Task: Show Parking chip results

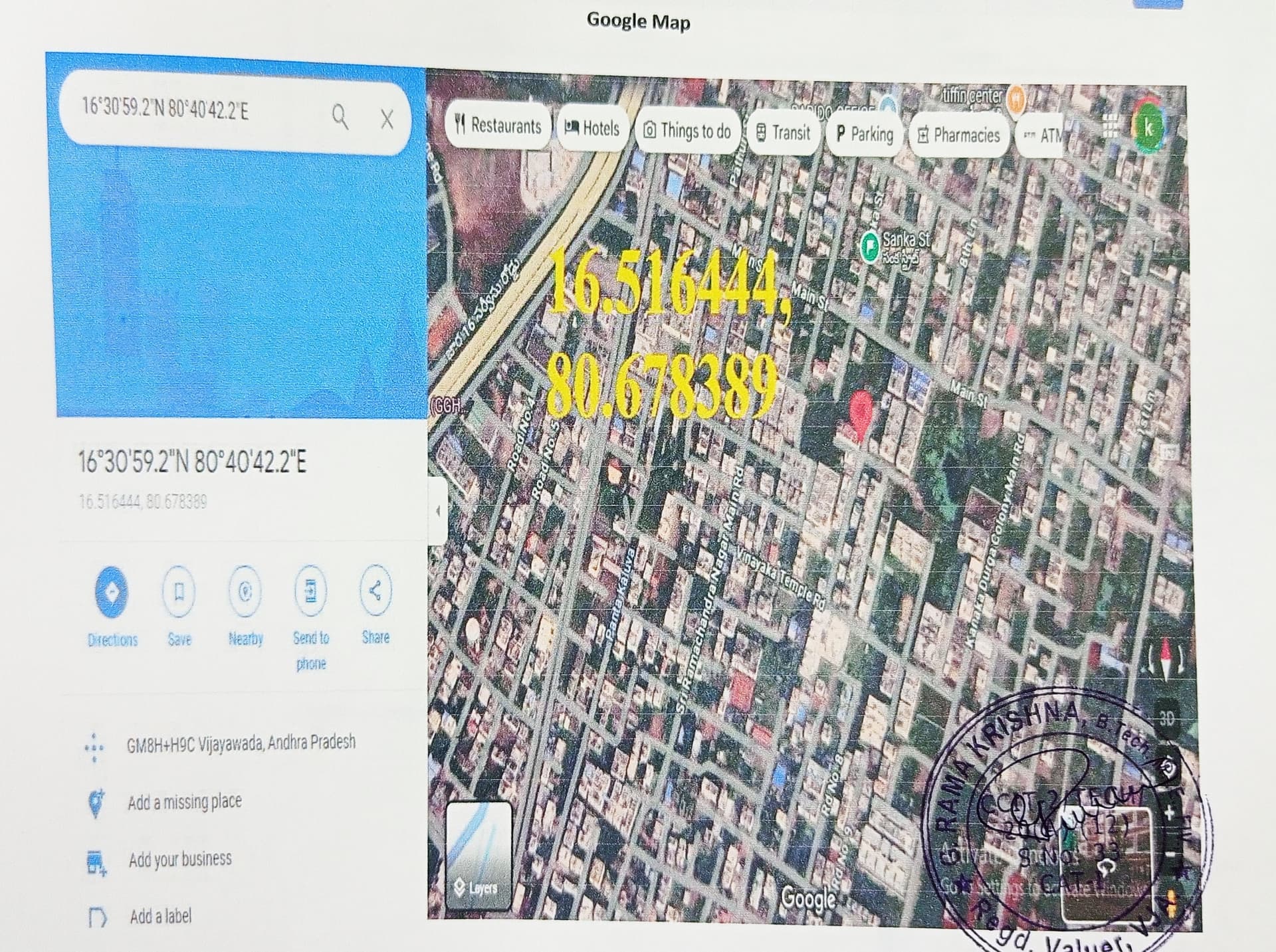Action: point(864,135)
